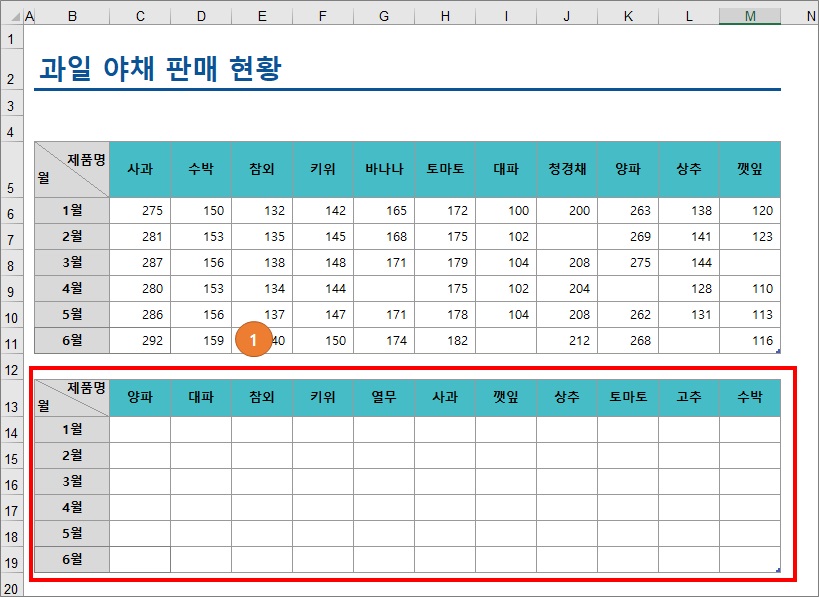Select cell with value 116
The height and width of the screenshot is (597, 819).
750,341
